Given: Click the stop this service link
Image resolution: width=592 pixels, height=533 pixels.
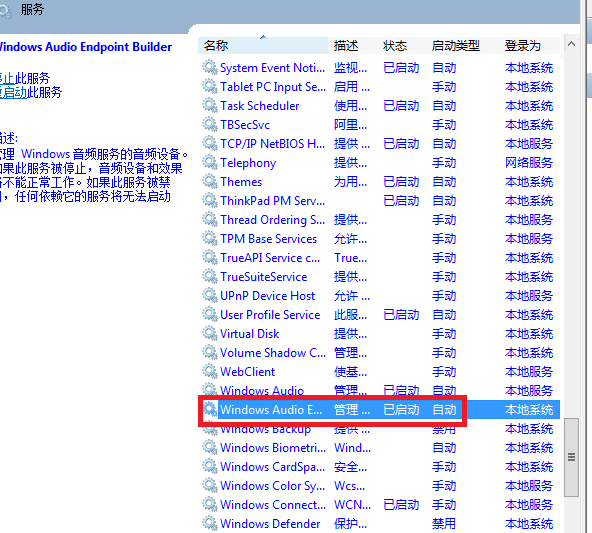Looking at the screenshot, I should [x=7, y=78].
